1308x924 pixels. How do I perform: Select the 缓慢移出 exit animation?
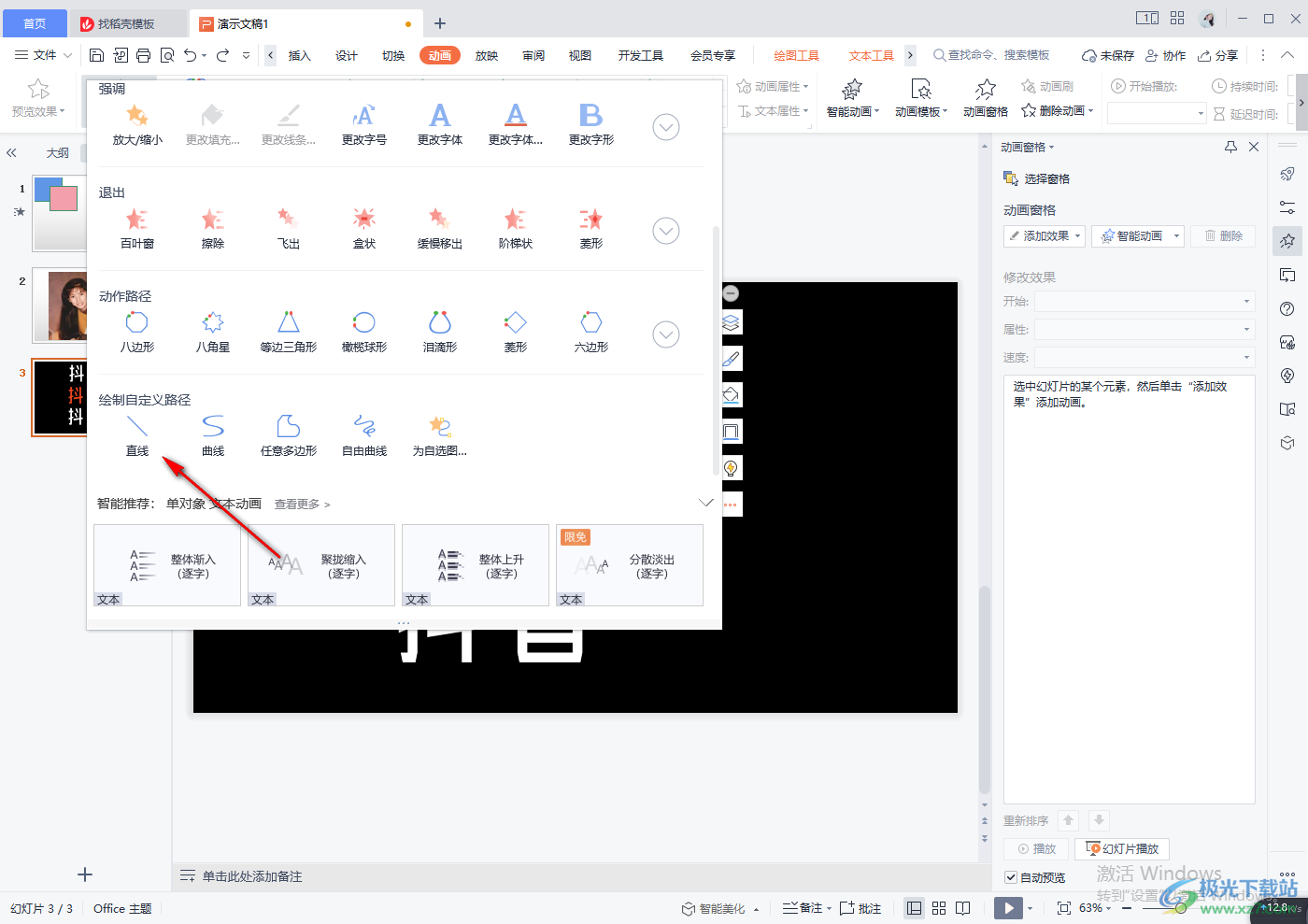(439, 229)
